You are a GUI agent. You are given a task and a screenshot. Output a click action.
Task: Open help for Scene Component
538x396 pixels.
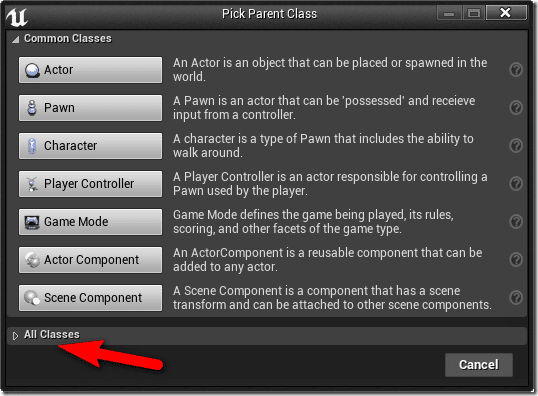click(x=516, y=298)
